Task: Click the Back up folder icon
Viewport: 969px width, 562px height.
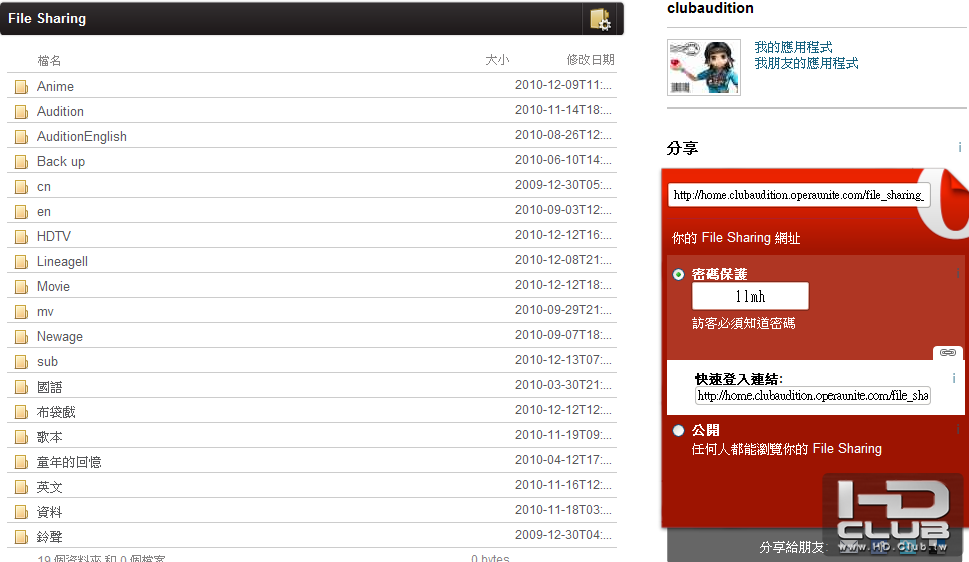Action: [x=22, y=162]
